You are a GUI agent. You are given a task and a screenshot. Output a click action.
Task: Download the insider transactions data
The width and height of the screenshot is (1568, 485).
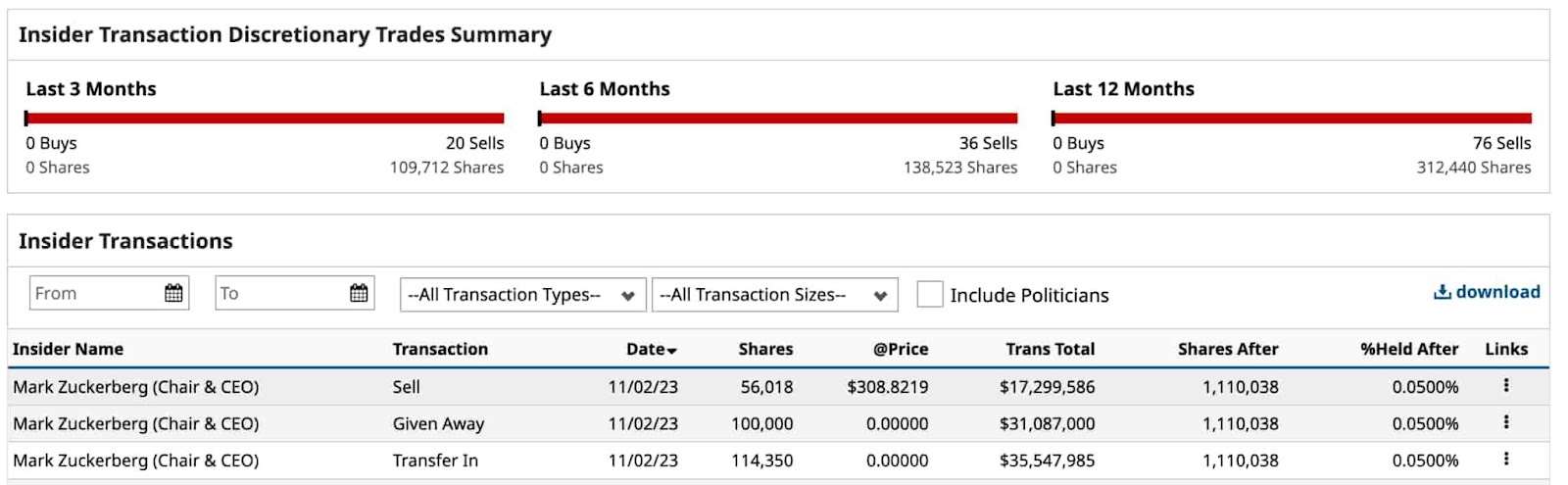(x=1487, y=292)
